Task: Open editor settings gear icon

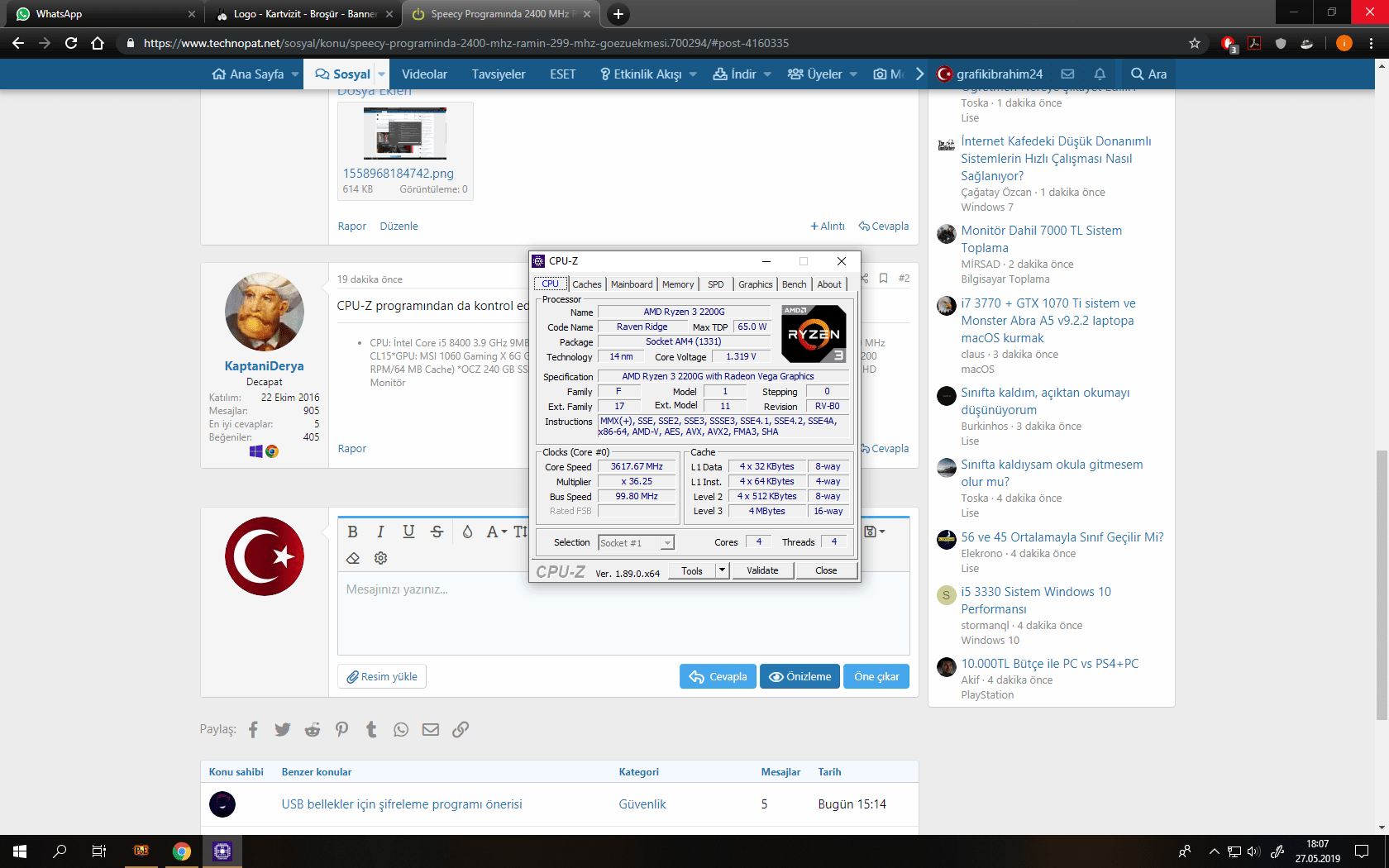Action: coord(380,558)
